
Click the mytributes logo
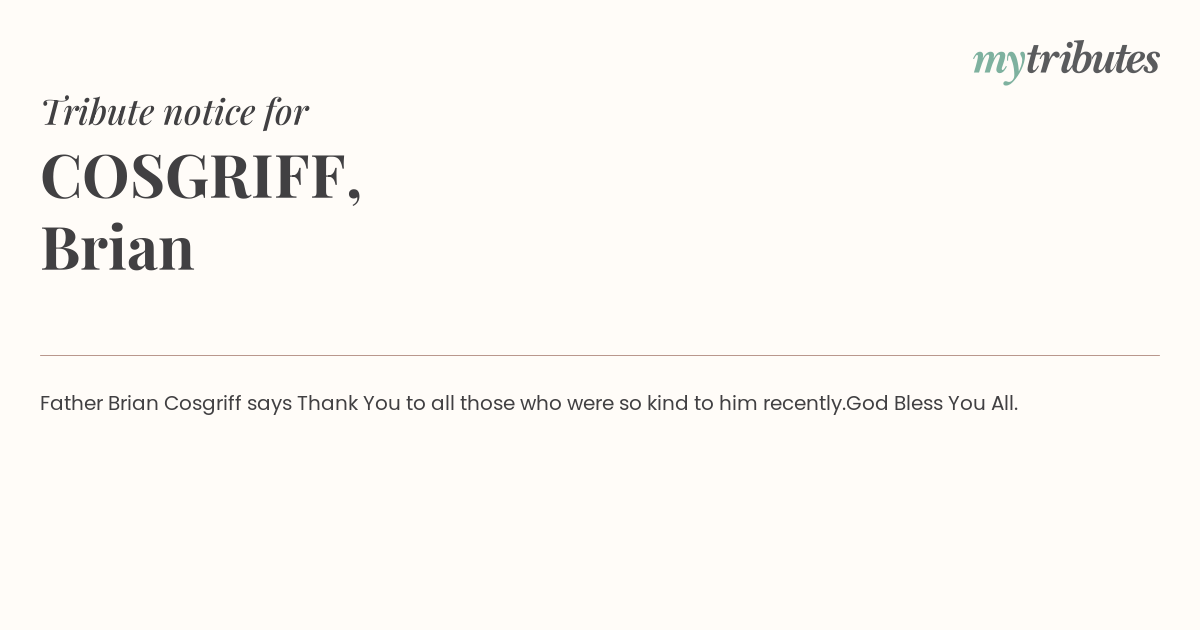coord(1066,61)
